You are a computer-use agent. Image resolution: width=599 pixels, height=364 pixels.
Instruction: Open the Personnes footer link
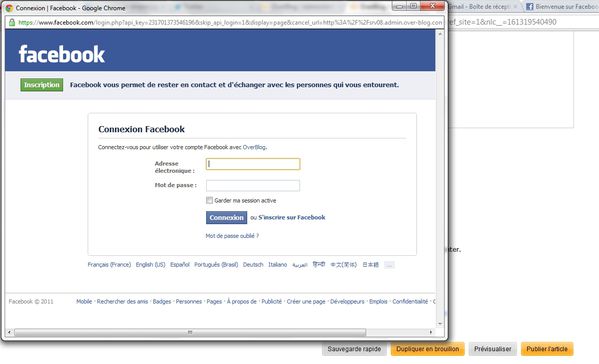tap(189, 301)
